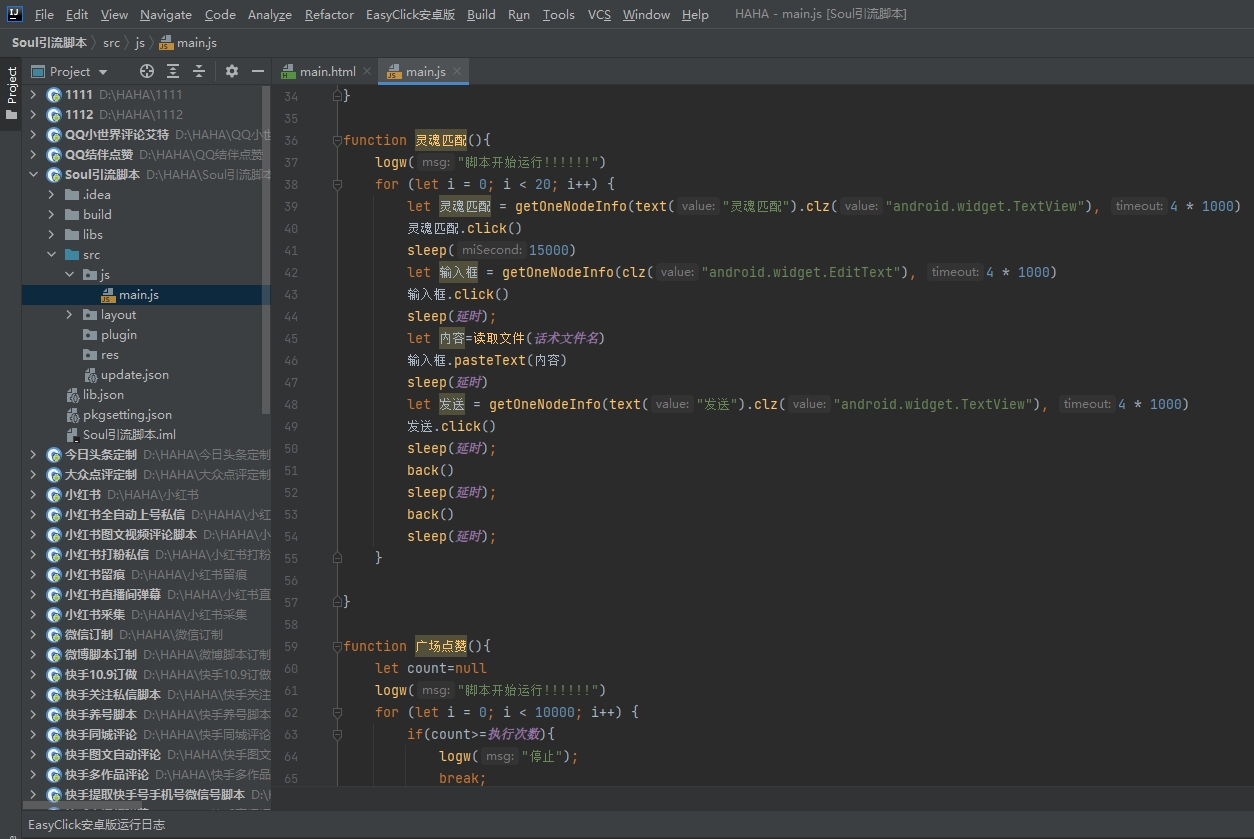1254x839 pixels.
Task: Fold the if block at line 63
Action: 338,734
